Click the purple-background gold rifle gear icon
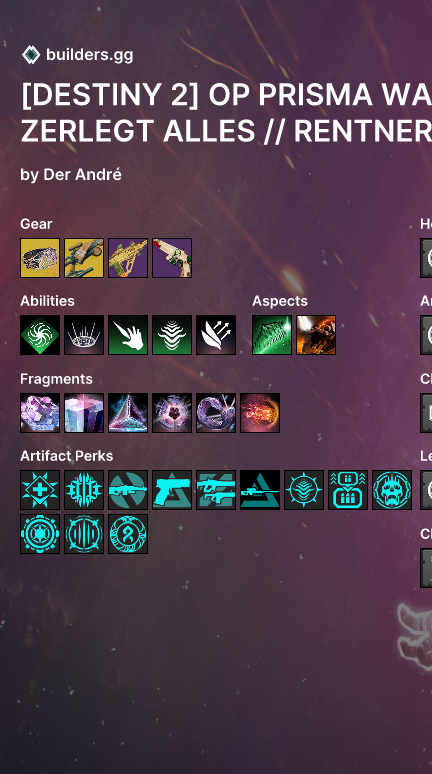Image resolution: width=432 pixels, height=774 pixels. click(128, 258)
